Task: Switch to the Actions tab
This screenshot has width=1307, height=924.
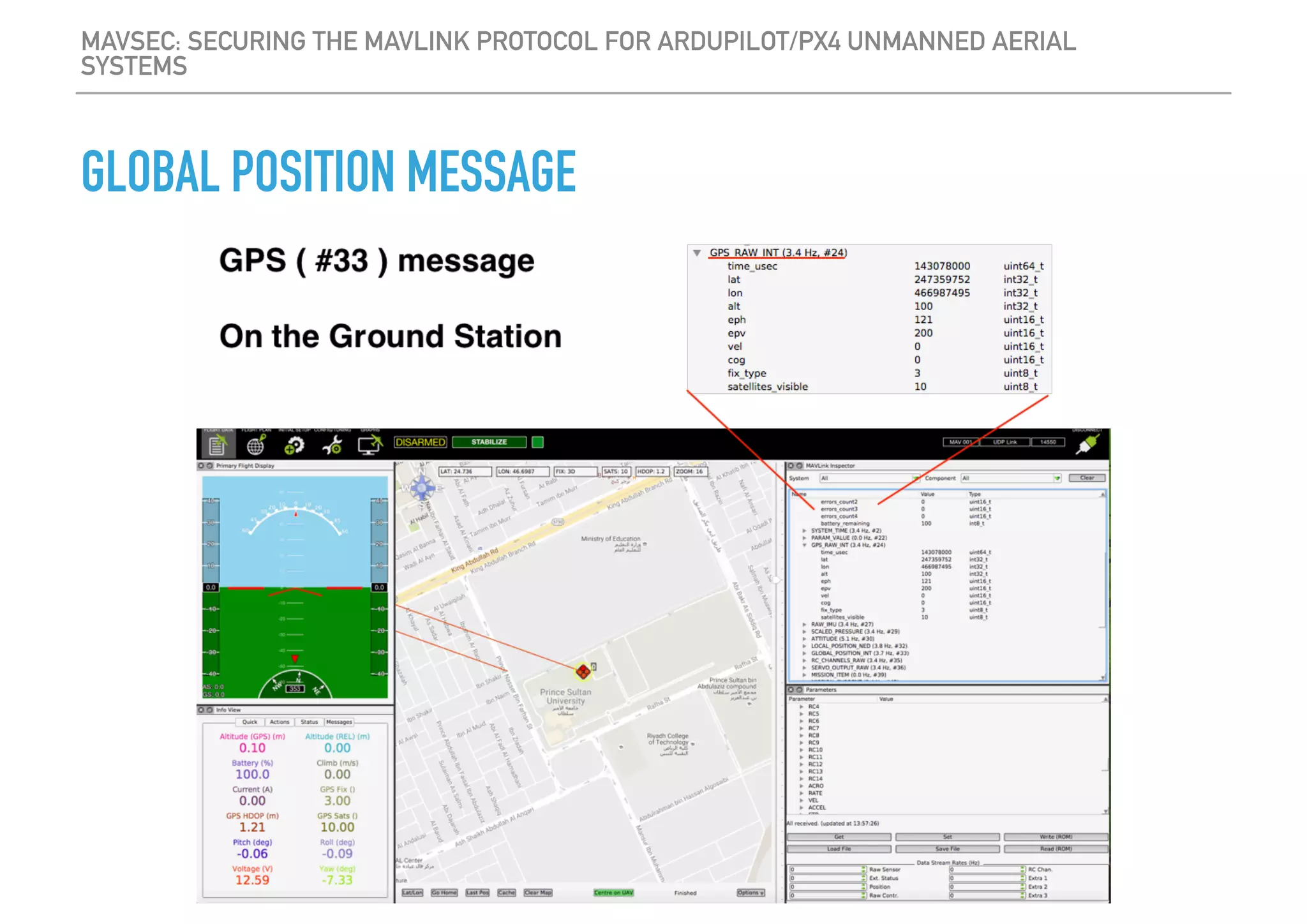Action: pos(280,722)
